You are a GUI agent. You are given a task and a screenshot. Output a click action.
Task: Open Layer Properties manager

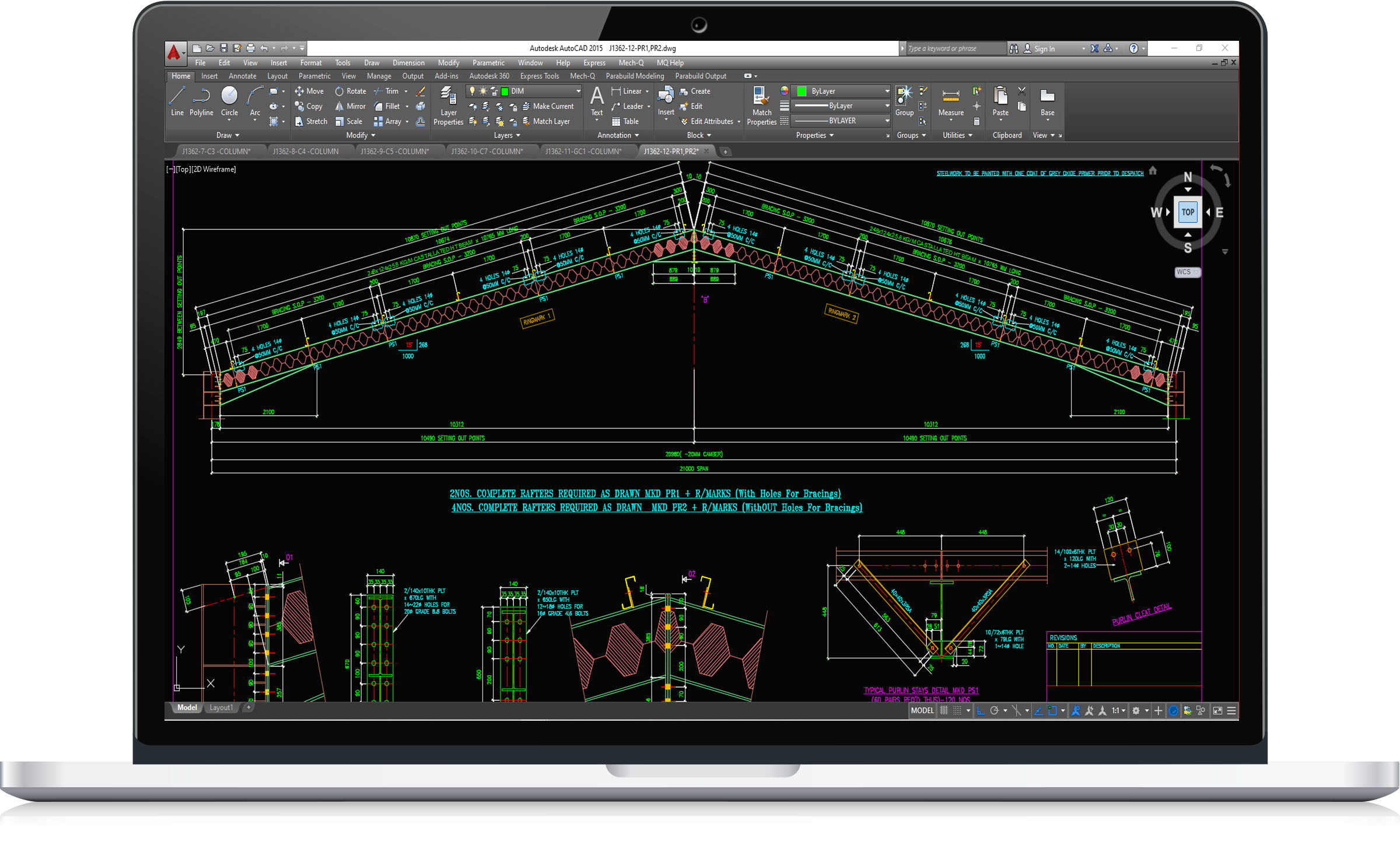point(448,106)
